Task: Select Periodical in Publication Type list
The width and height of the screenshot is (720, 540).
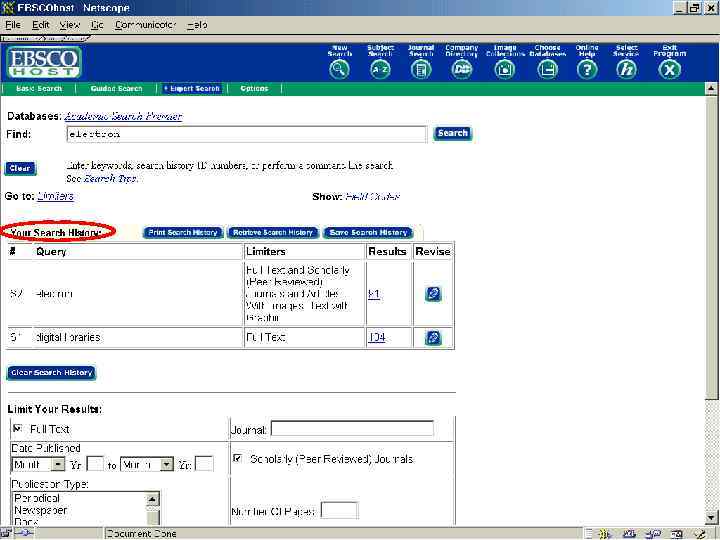Action: (x=37, y=498)
